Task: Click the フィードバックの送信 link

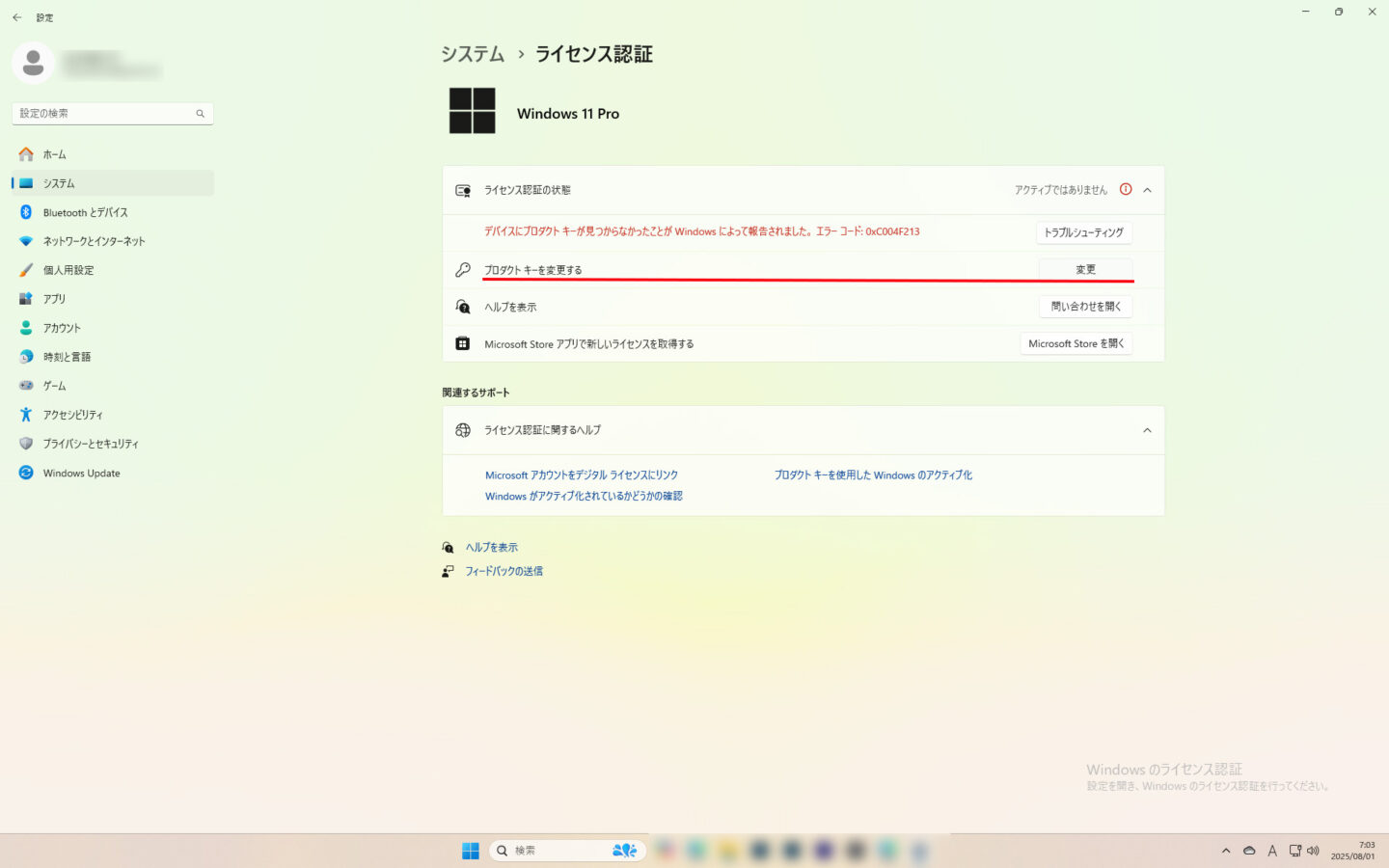Action: (504, 572)
